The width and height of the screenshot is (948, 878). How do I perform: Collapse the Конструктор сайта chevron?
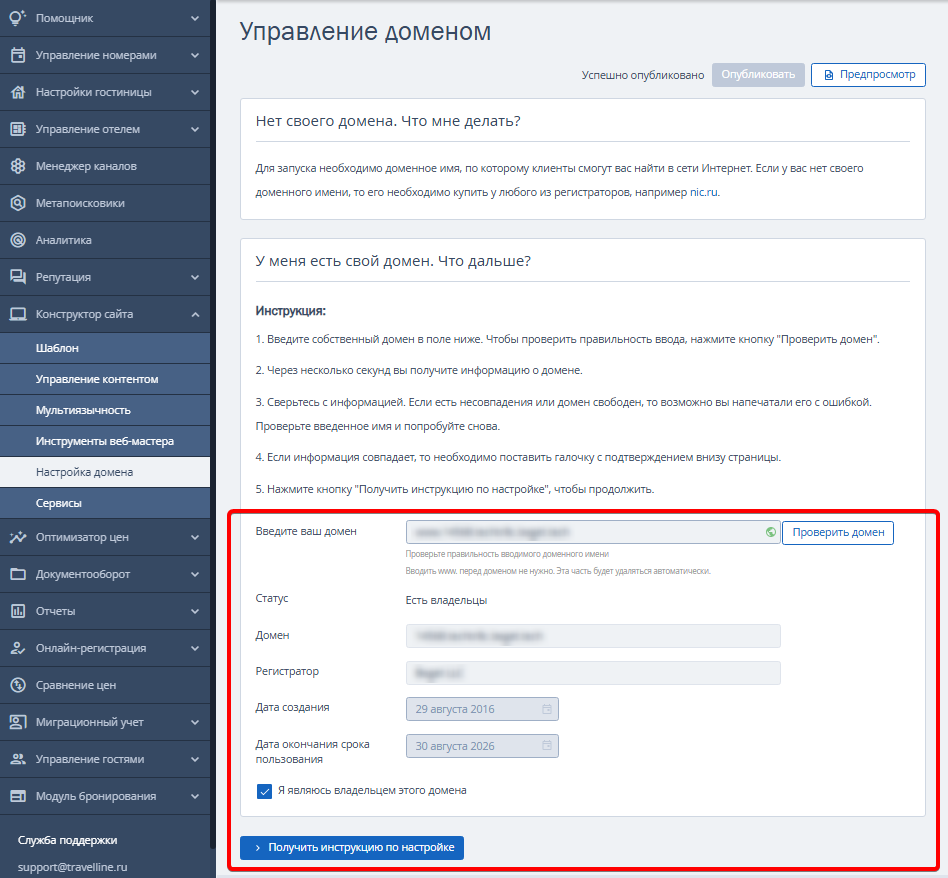coord(195,314)
